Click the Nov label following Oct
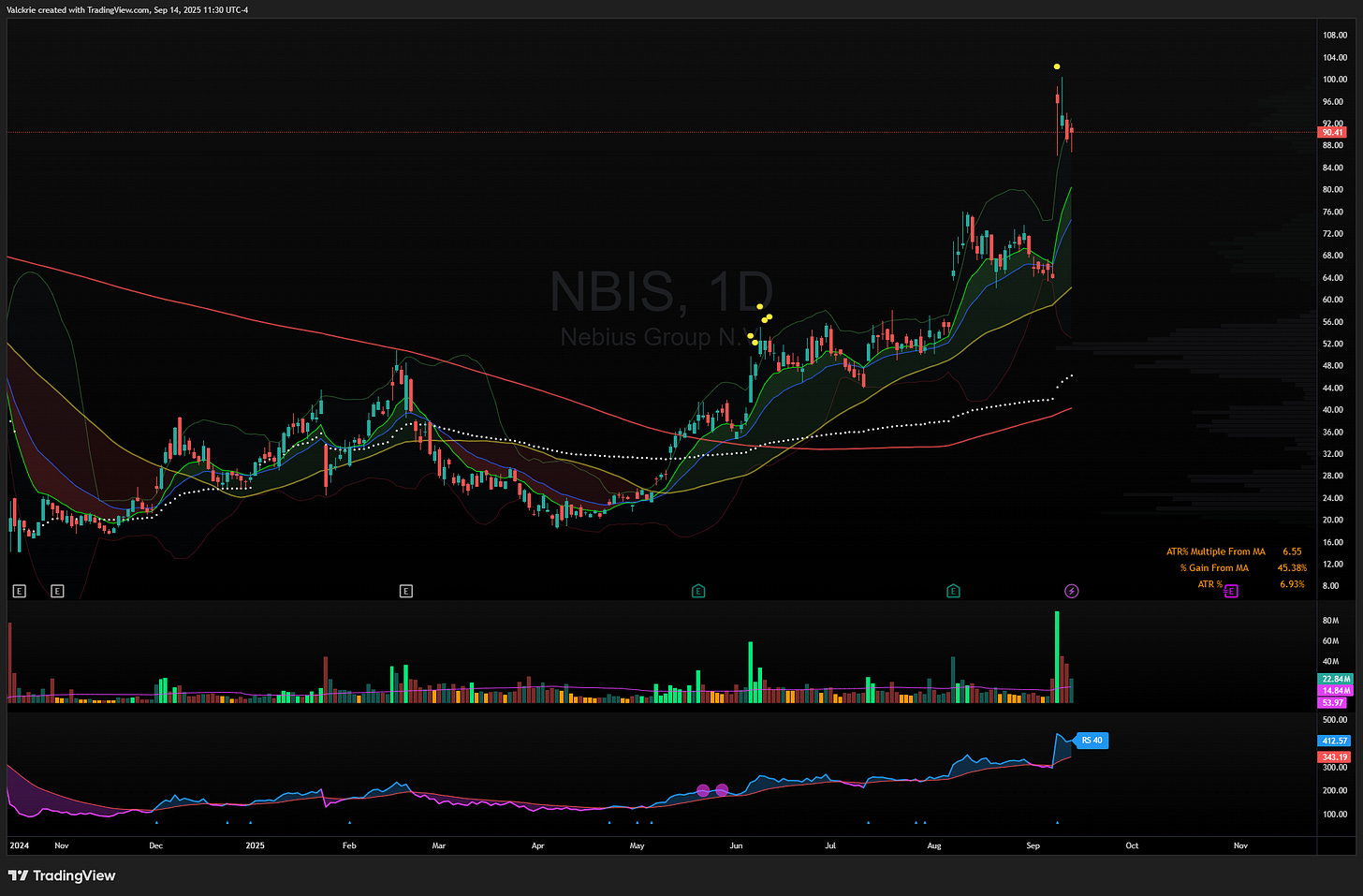The height and width of the screenshot is (896, 1363). point(1240,845)
